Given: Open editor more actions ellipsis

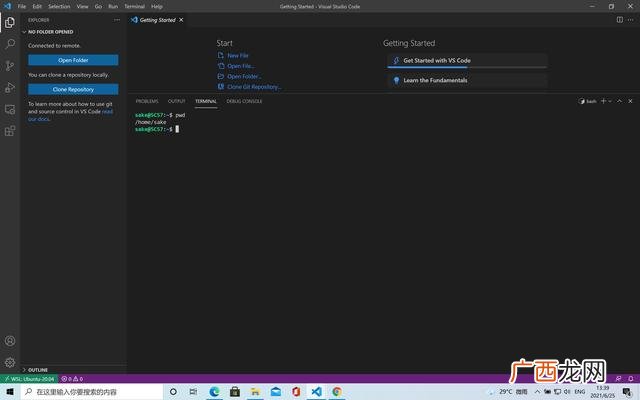Looking at the screenshot, I should pos(631,20).
